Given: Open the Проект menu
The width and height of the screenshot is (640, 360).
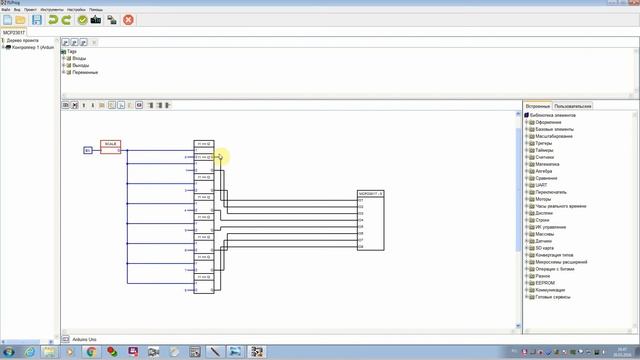Looking at the screenshot, I should click(30, 9).
